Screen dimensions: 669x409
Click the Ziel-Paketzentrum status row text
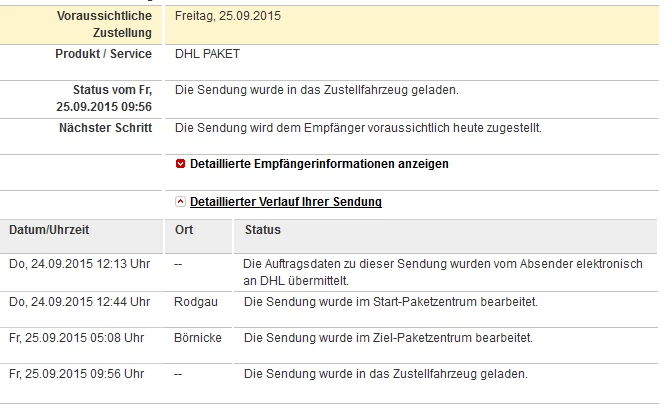(x=388, y=338)
